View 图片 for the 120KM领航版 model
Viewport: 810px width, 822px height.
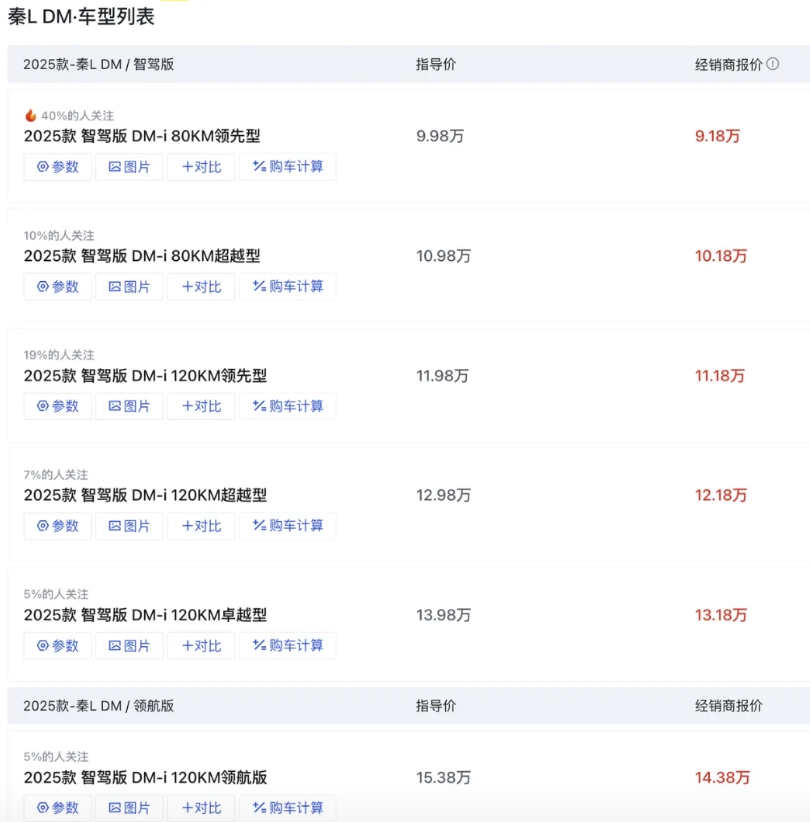coord(129,808)
